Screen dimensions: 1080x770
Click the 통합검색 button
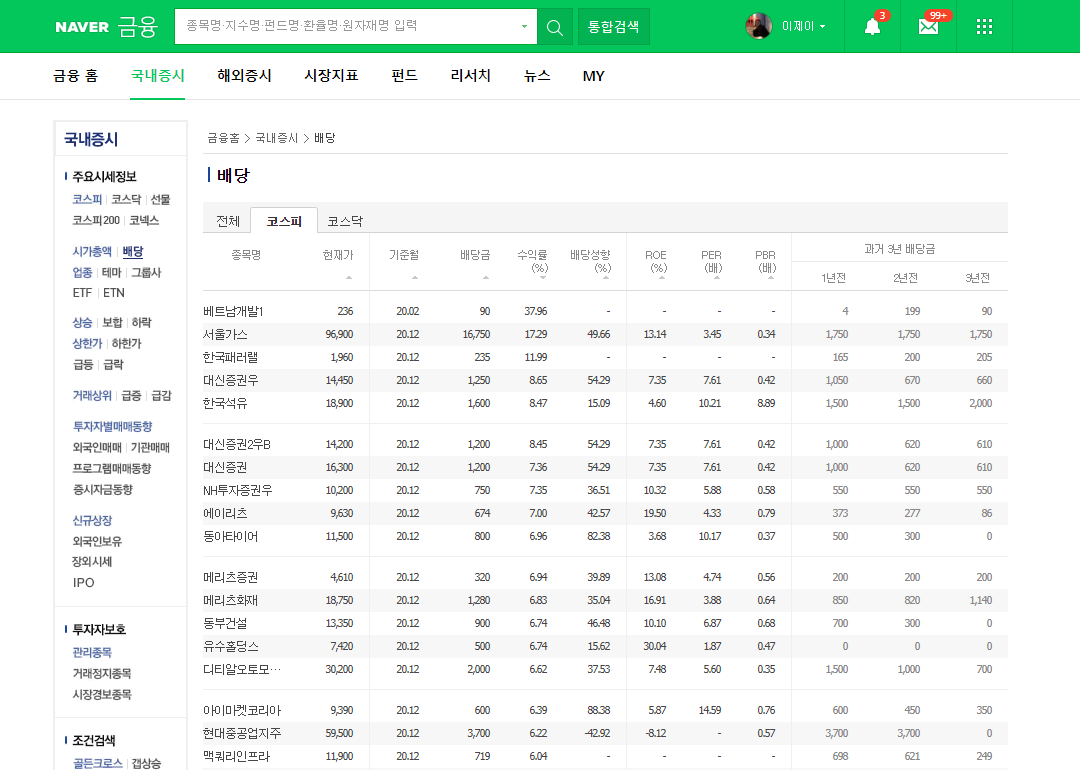coord(613,27)
